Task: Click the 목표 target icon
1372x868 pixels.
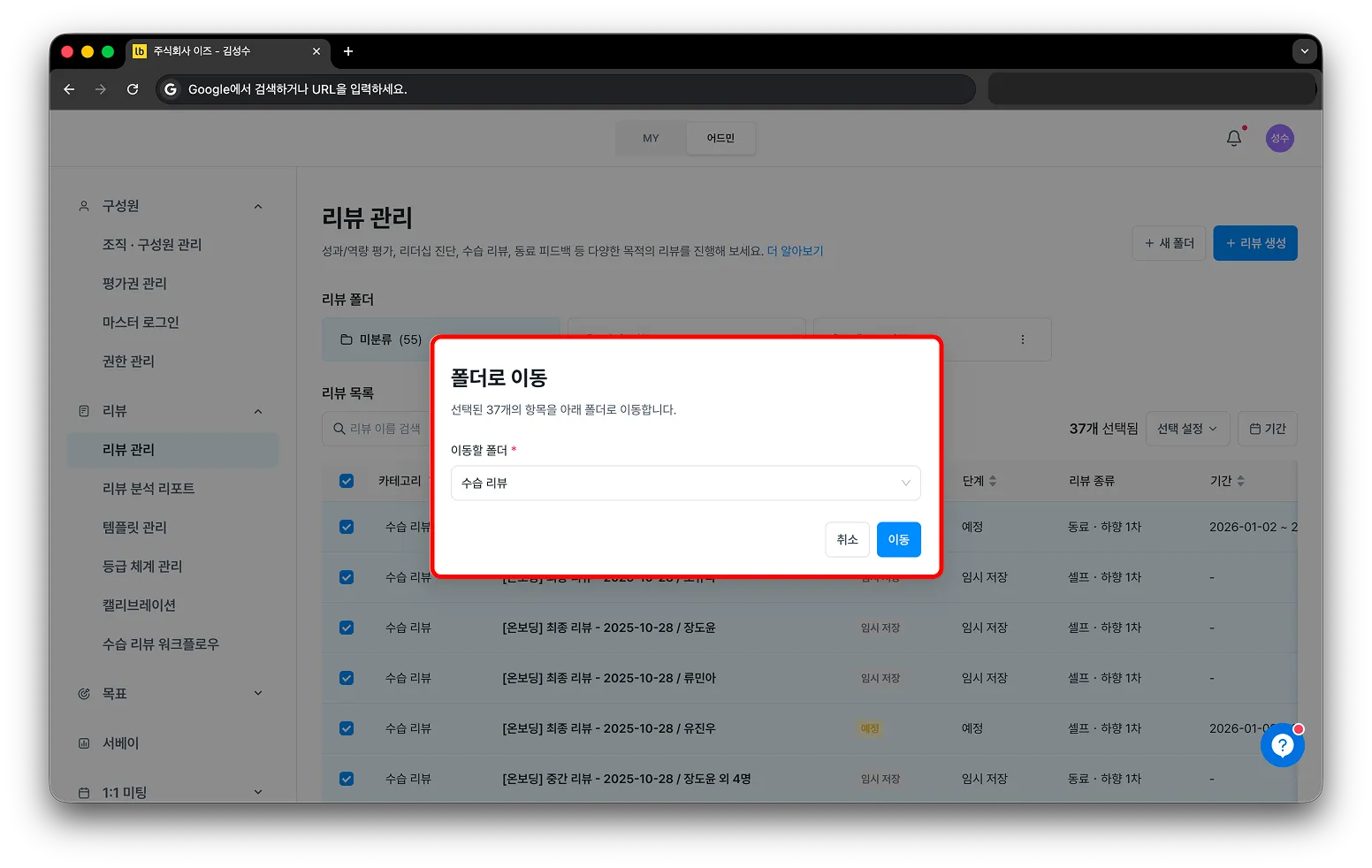Action: (x=84, y=694)
